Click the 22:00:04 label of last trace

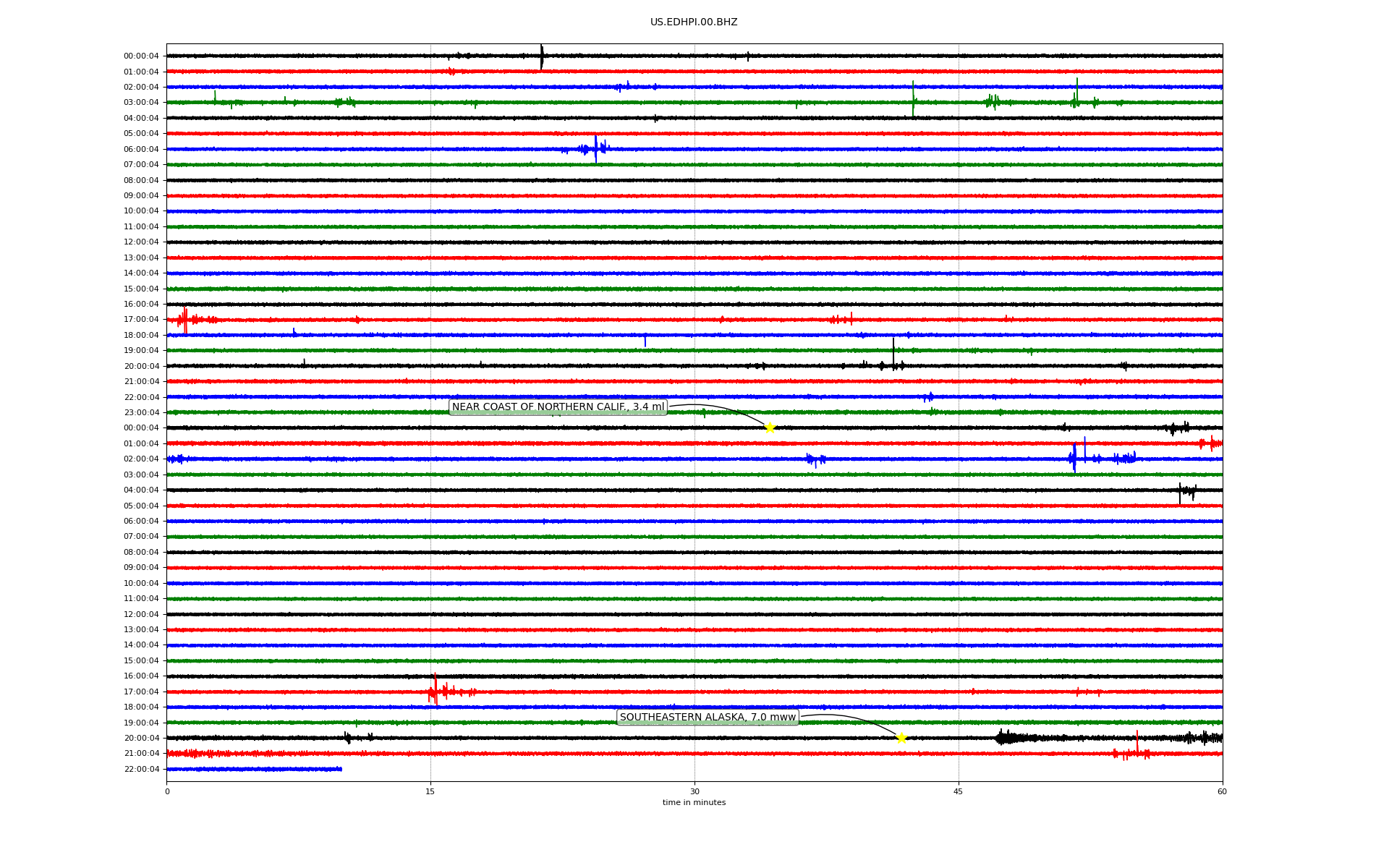pos(141,770)
